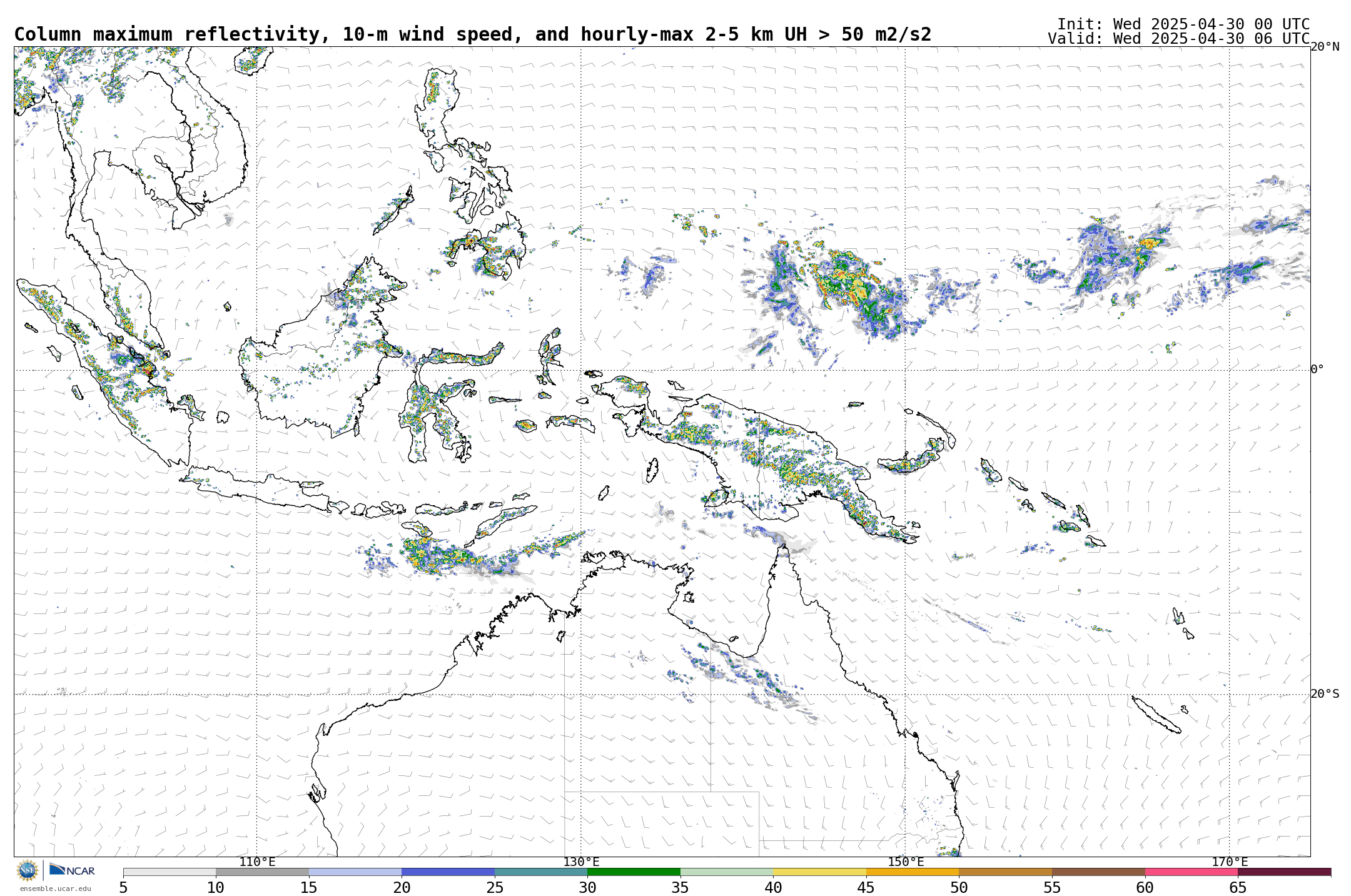The height and width of the screenshot is (896, 1351).
Task: Click the dark green 30-35 dBZ swatch
Action: pos(634,872)
